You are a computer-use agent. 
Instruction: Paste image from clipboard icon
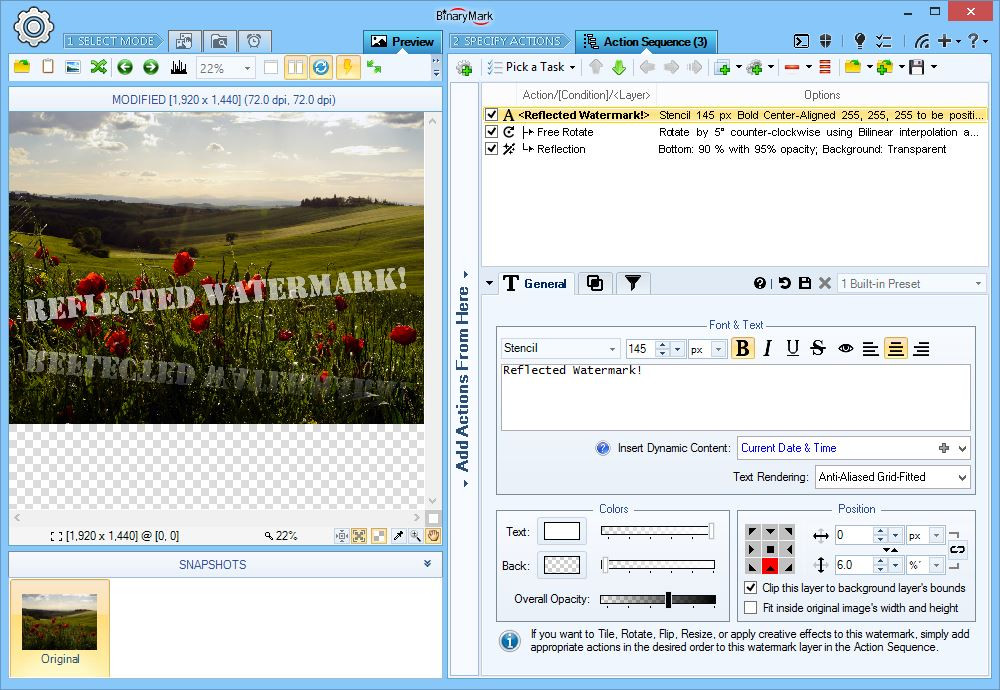click(x=48, y=67)
